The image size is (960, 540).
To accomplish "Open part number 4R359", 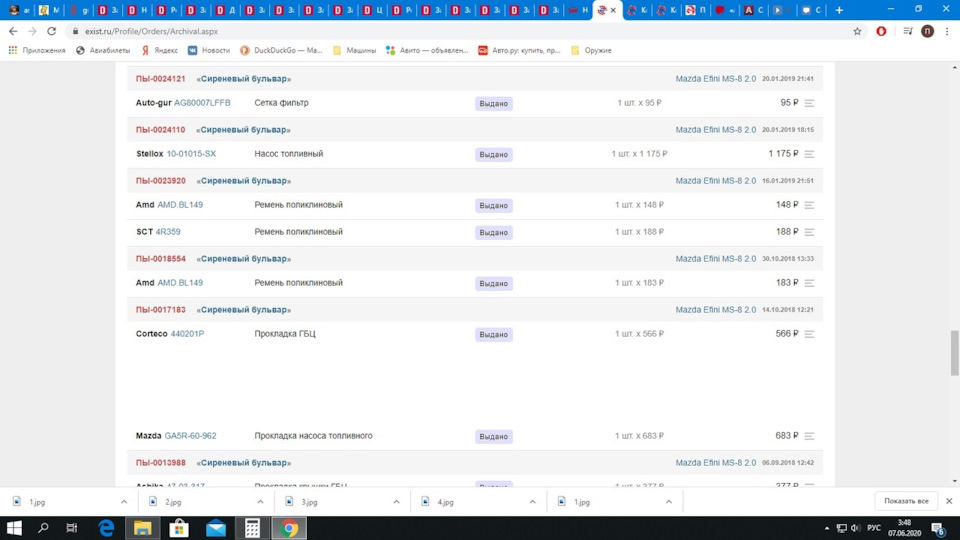I will 168,232.
